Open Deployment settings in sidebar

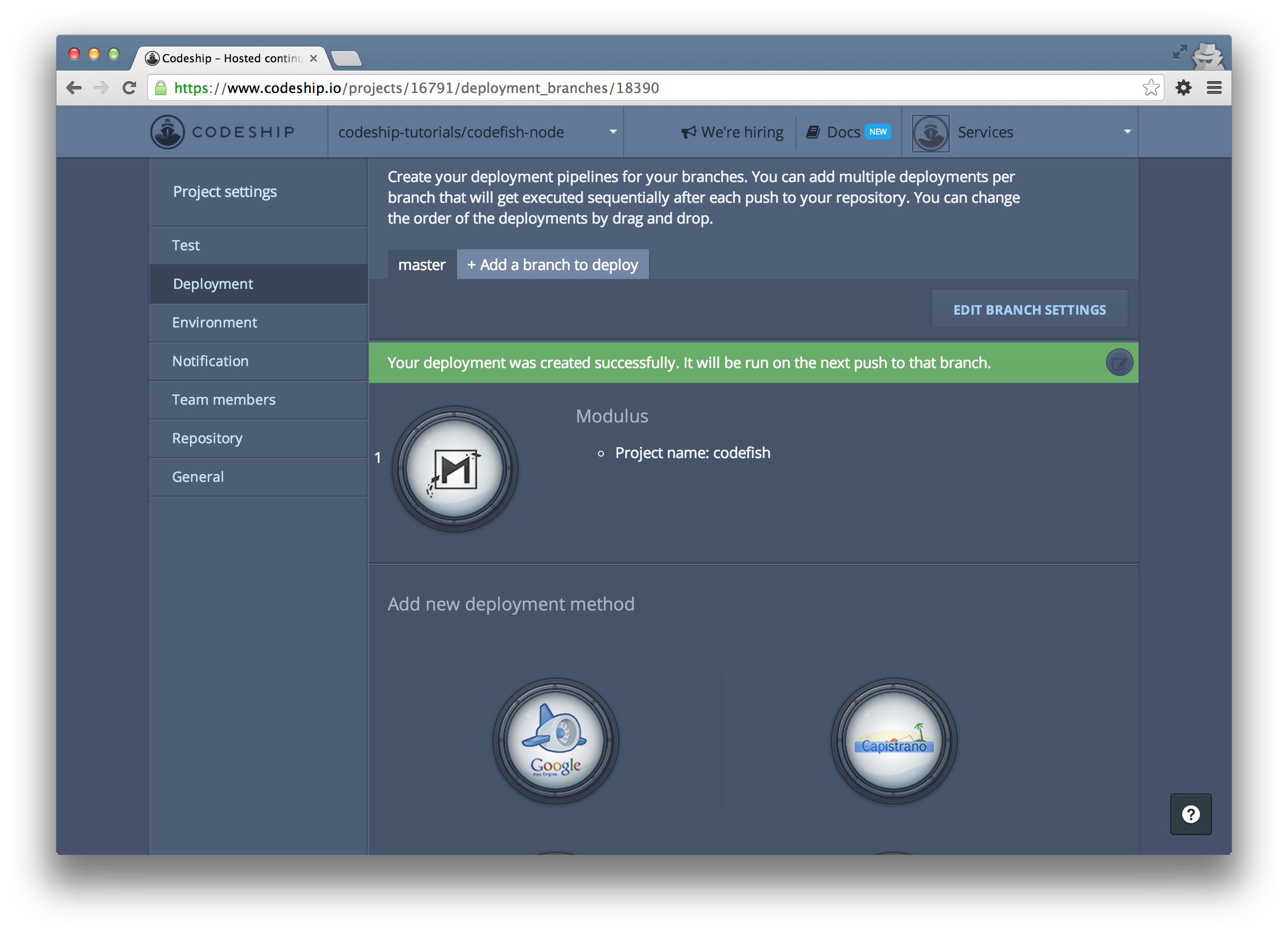coord(213,284)
